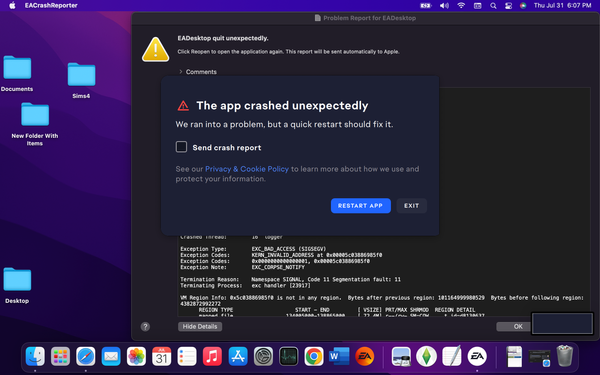Select the New Folder With Items folder
Screen dimensions: 600x375
[35, 114]
